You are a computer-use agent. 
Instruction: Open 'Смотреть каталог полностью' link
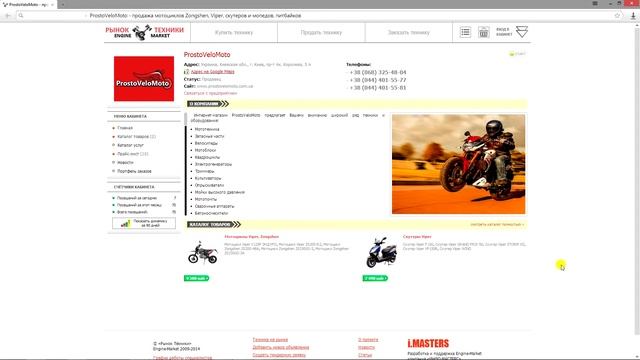pos(497,224)
